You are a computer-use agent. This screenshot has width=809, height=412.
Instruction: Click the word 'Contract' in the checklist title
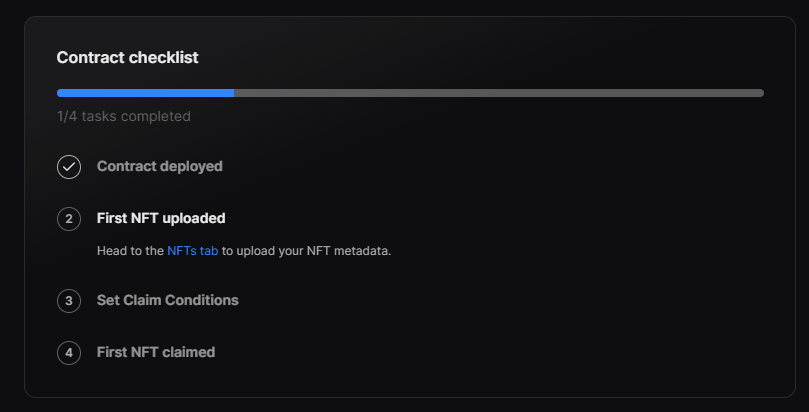point(91,58)
